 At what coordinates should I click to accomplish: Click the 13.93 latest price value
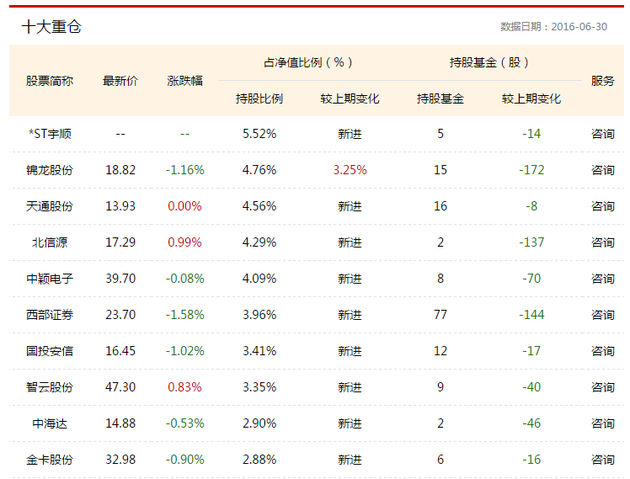(x=121, y=206)
